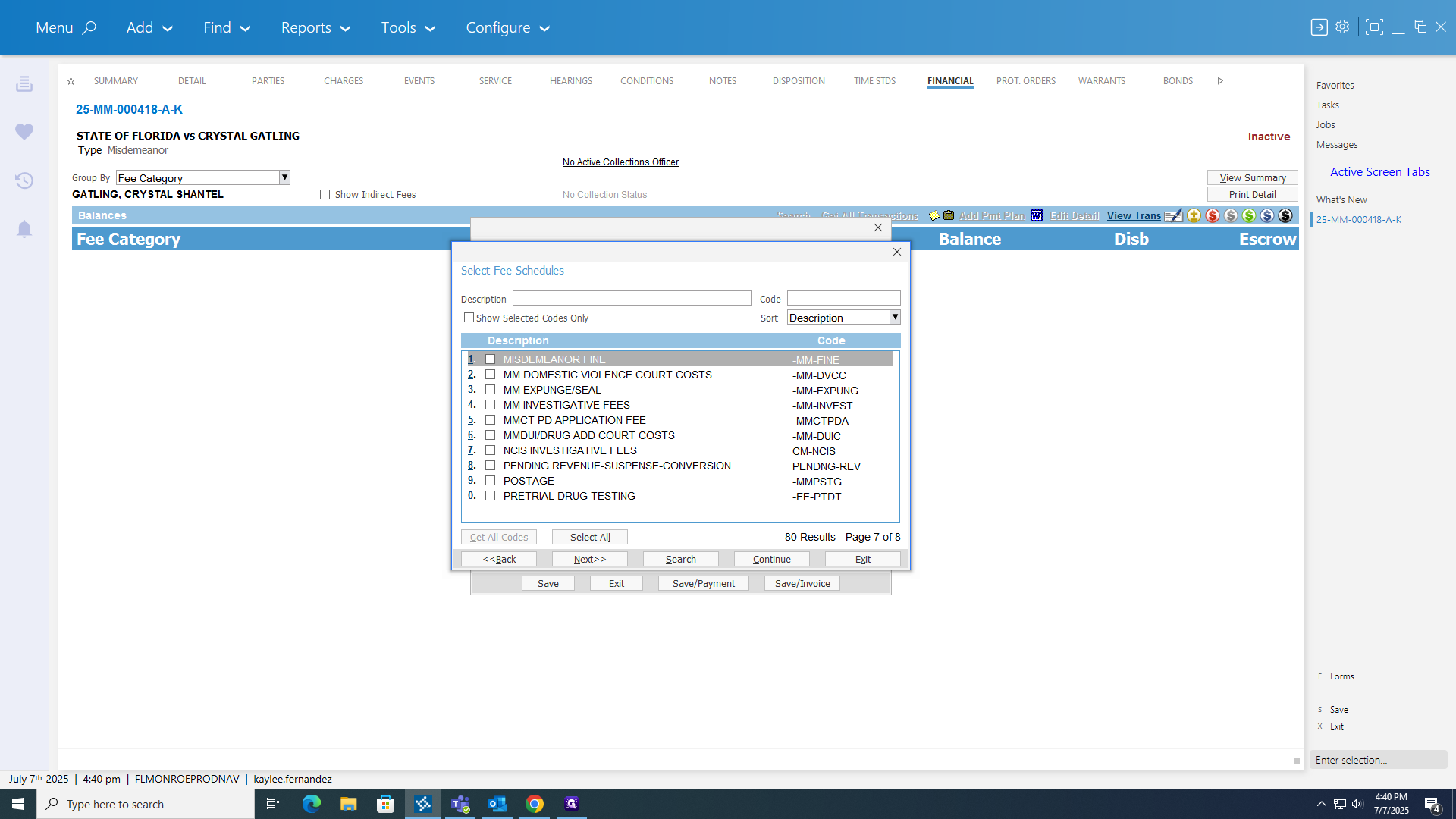Viewport: 1456px width, 819px height.
Task: Click the black dollar icon
Action: click(1285, 216)
